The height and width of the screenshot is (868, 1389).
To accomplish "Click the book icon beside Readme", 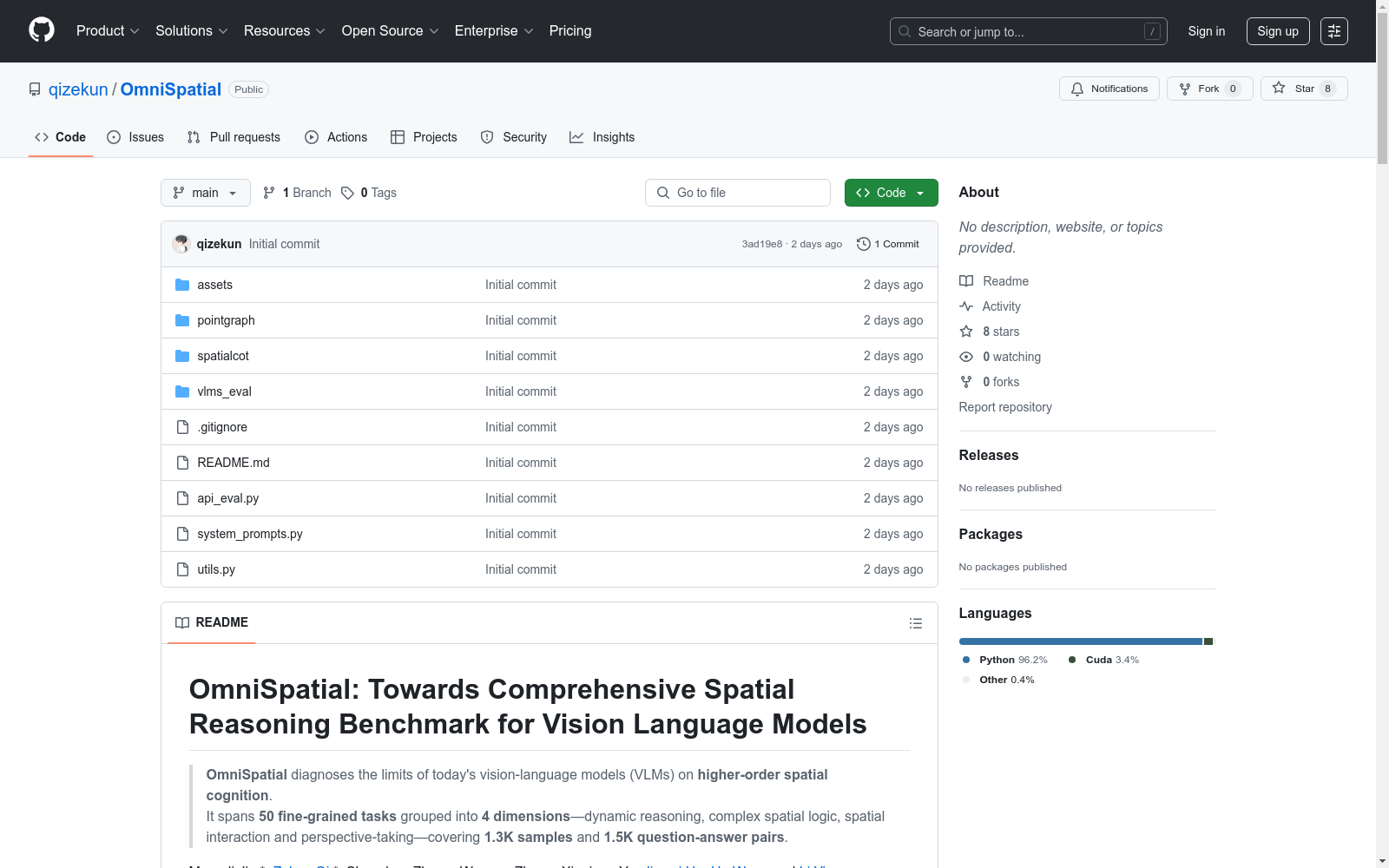I will 966,281.
